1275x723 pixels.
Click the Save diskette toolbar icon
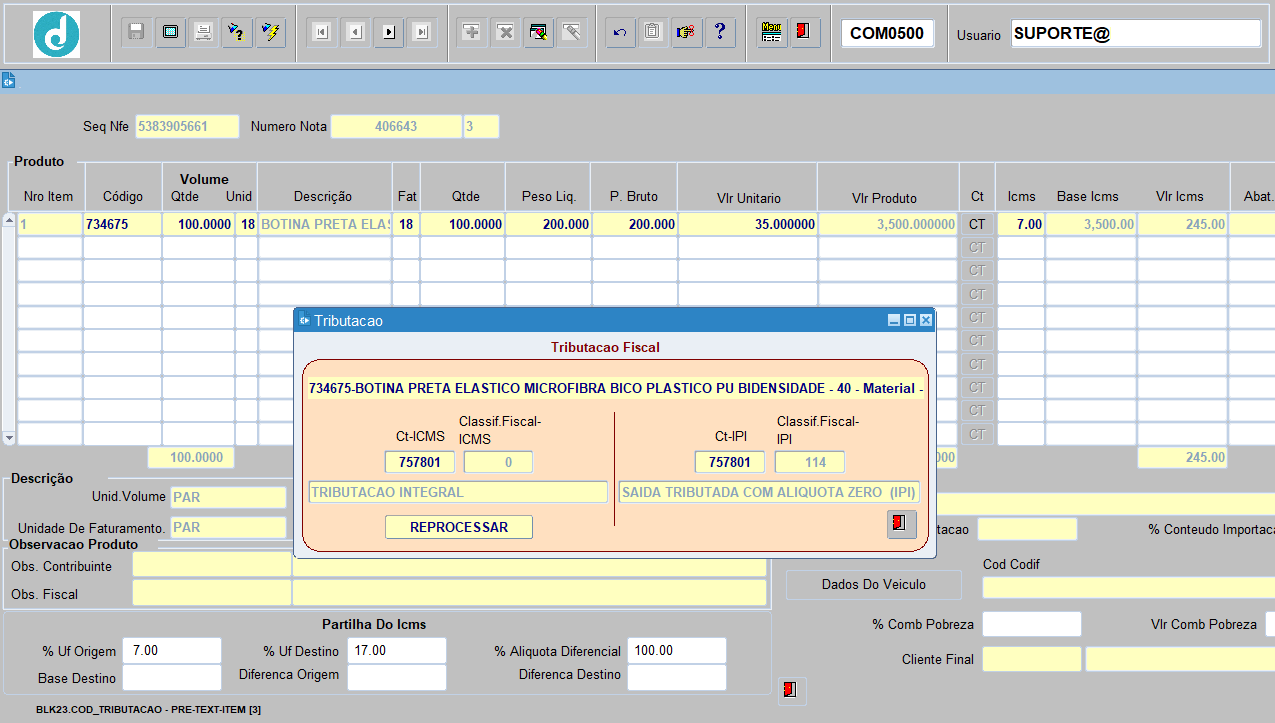[x=137, y=32]
